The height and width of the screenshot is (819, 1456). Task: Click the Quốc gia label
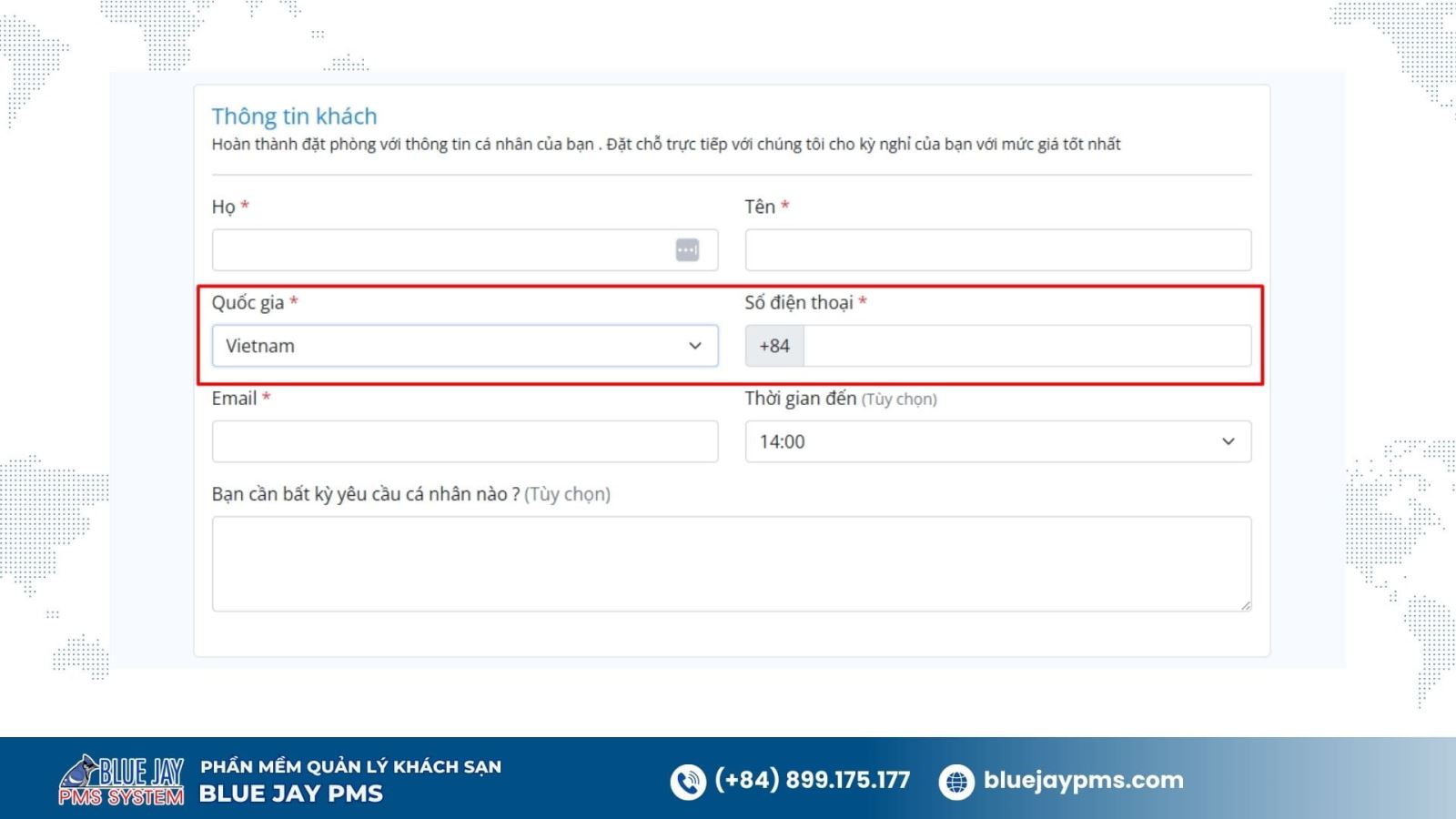pos(248,303)
